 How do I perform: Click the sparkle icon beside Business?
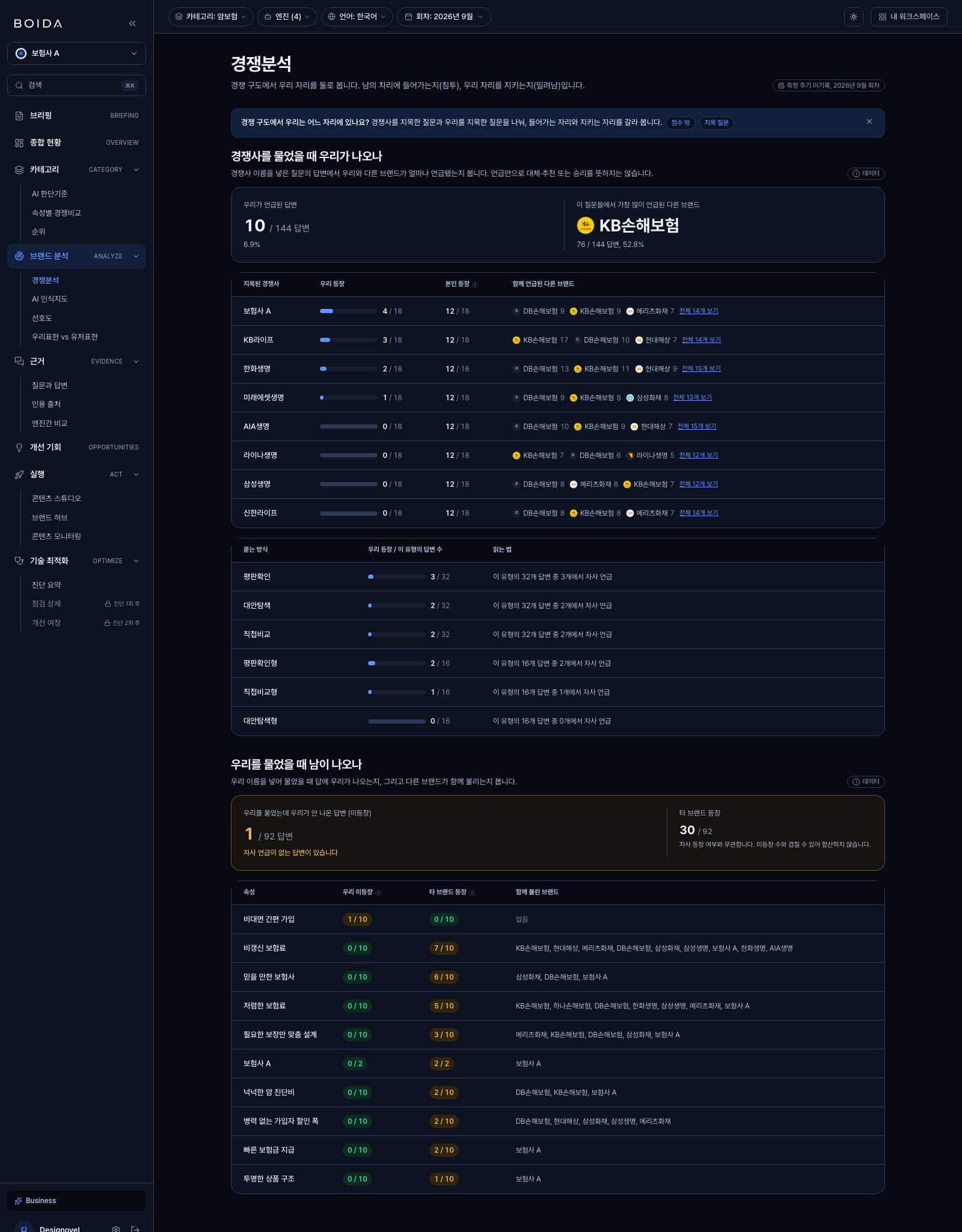18,1200
